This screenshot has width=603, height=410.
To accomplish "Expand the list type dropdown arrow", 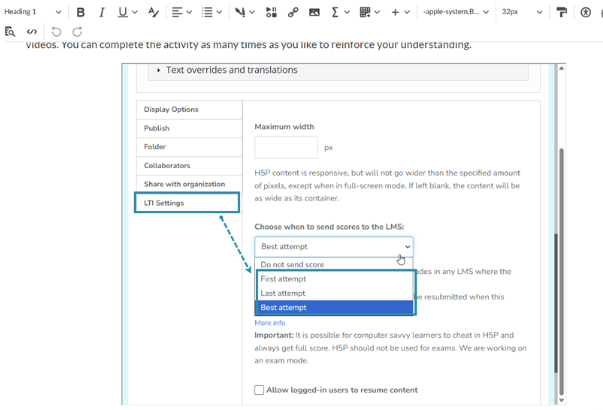I will pyautogui.click(x=219, y=12).
